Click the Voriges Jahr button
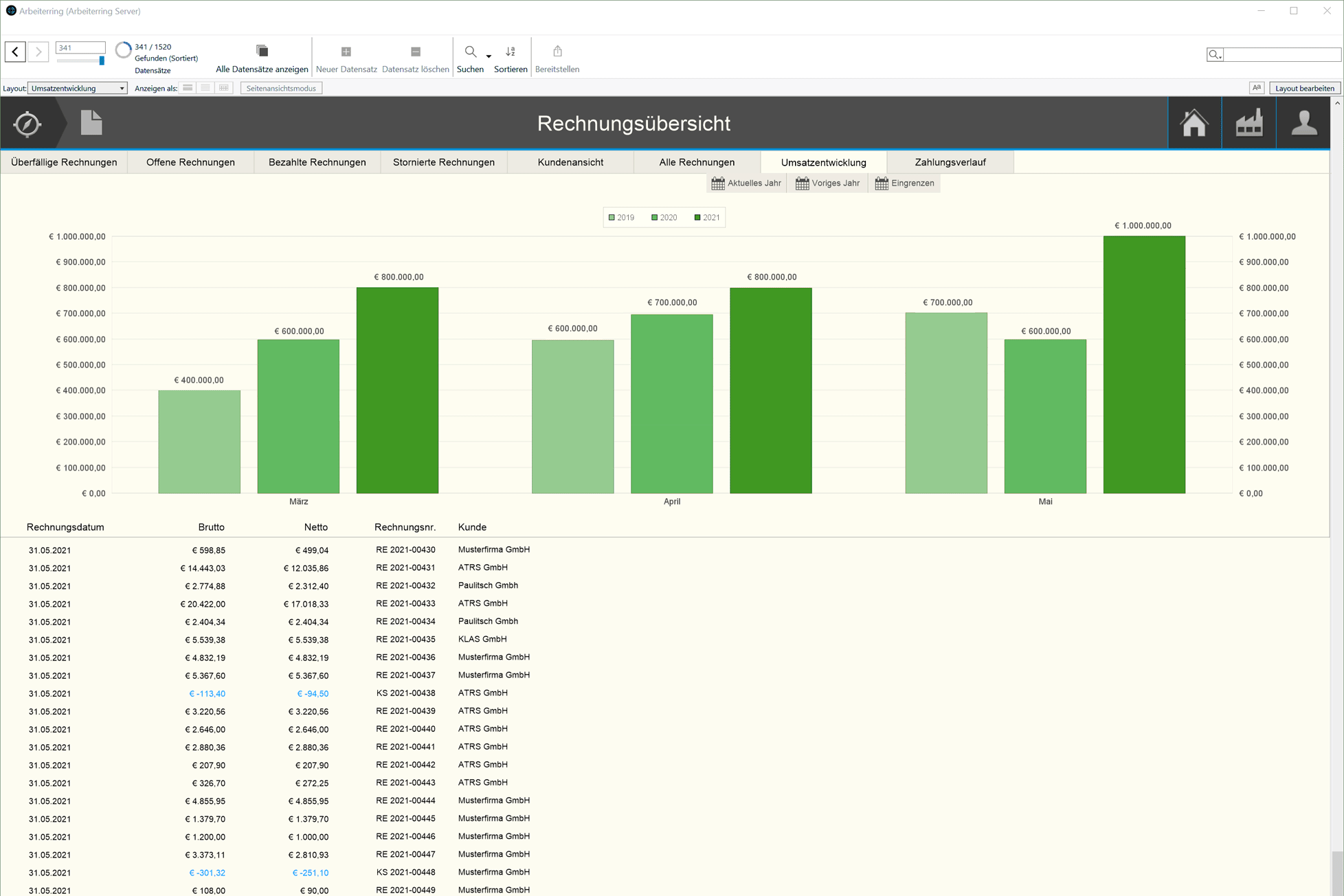The width and height of the screenshot is (1344, 896). (827, 183)
